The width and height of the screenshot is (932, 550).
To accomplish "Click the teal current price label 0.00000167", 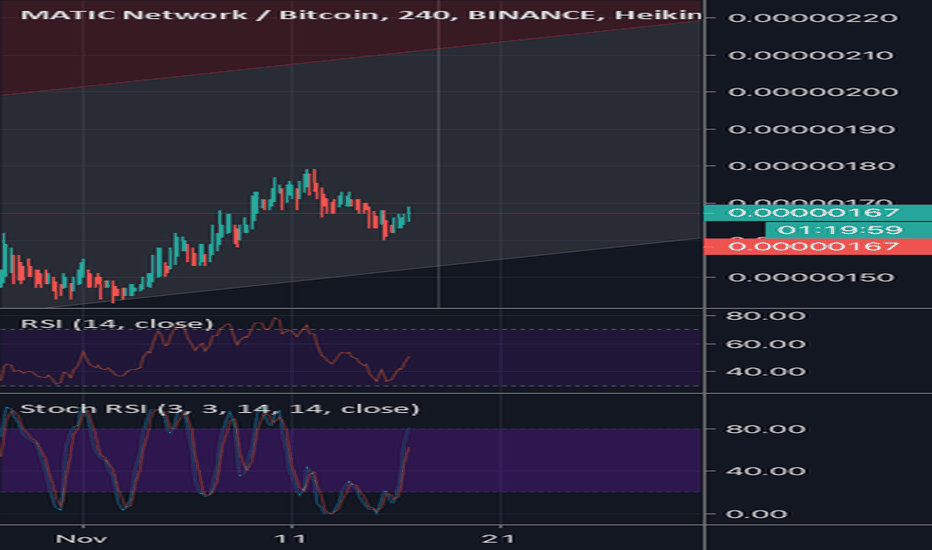I will (x=818, y=212).
